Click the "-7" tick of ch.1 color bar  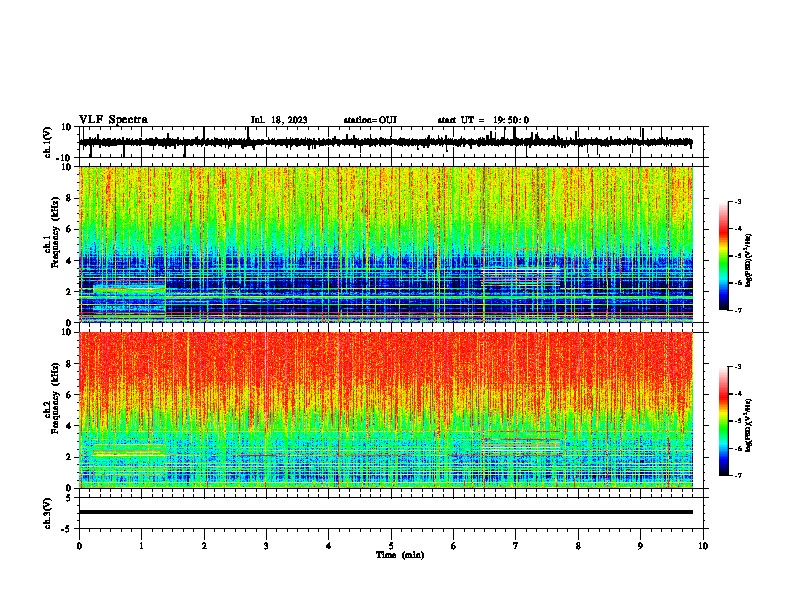tap(737, 310)
